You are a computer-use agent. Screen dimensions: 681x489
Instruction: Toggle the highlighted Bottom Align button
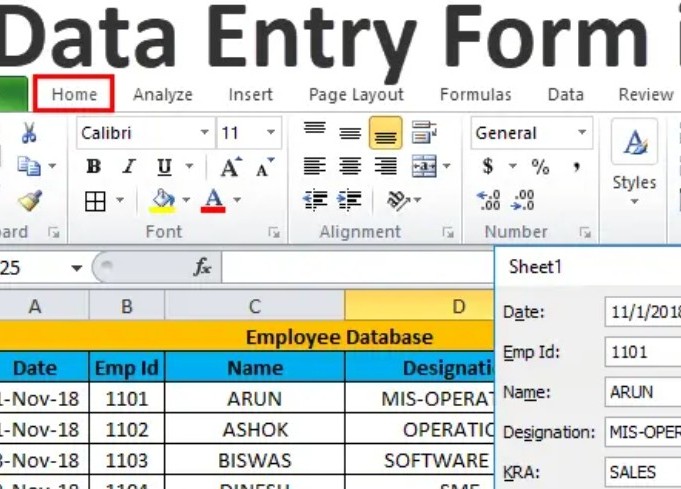[385, 133]
